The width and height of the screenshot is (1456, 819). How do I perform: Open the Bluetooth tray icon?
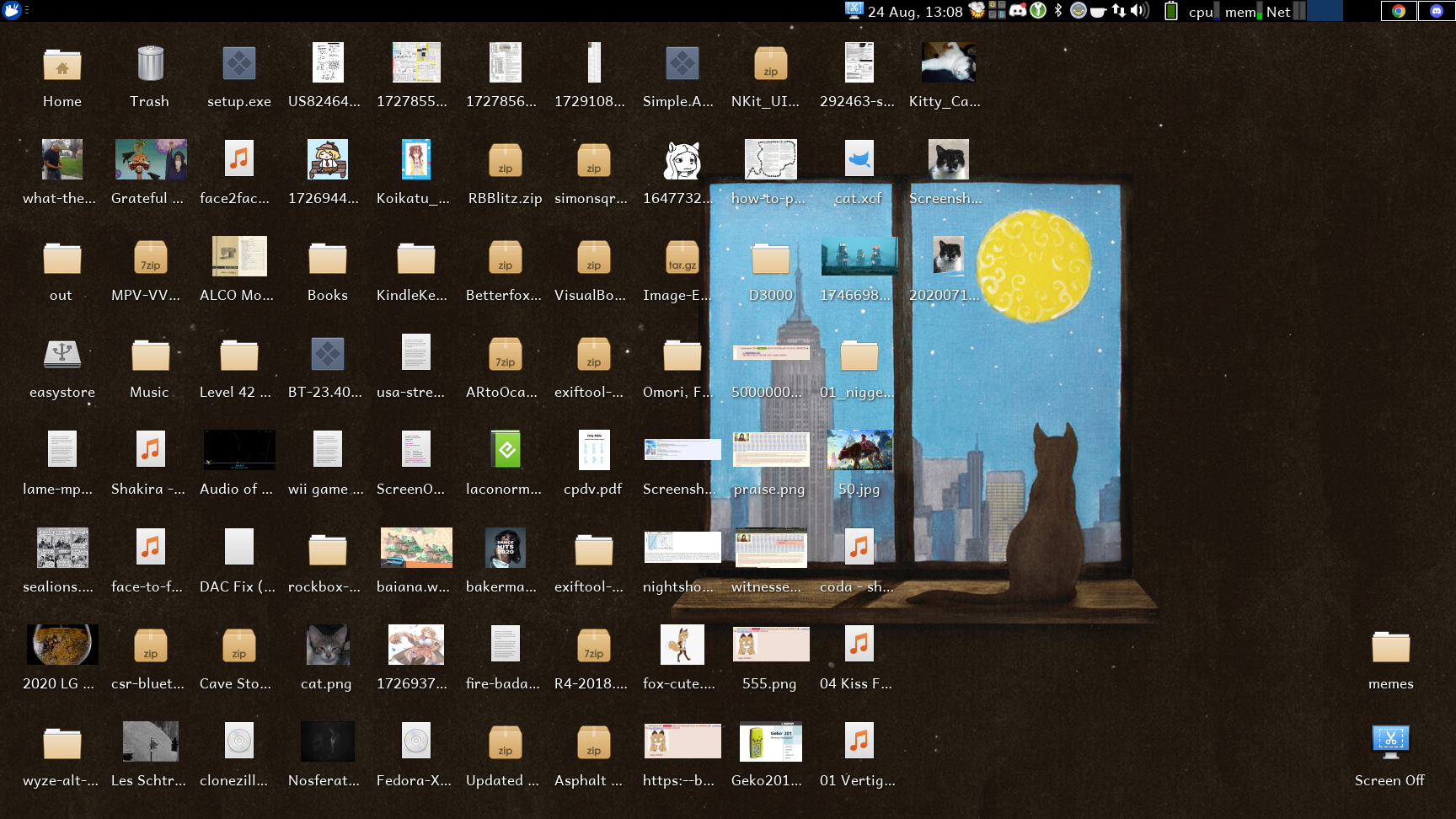1058,11
